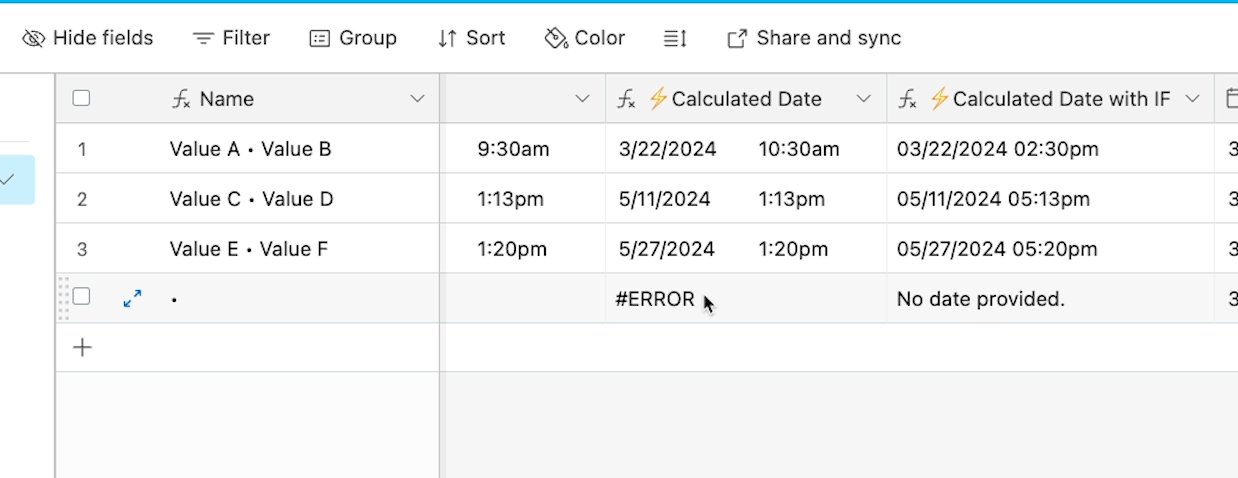Select the 1:20pm time column cell
Image resolution: width=1238 pixels, height=478 pixels.
pos(523,249)
